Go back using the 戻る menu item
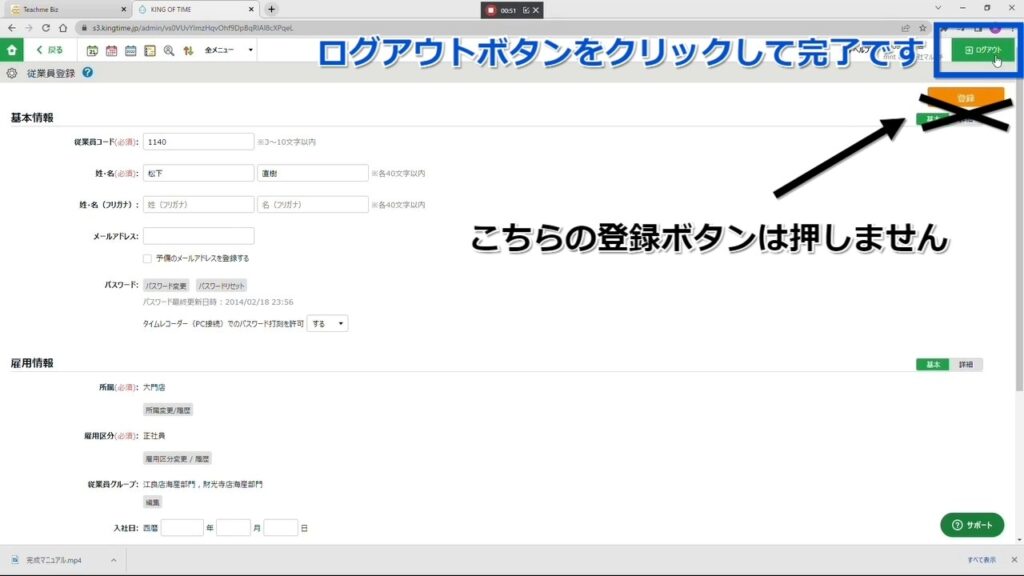 point(49,50)
